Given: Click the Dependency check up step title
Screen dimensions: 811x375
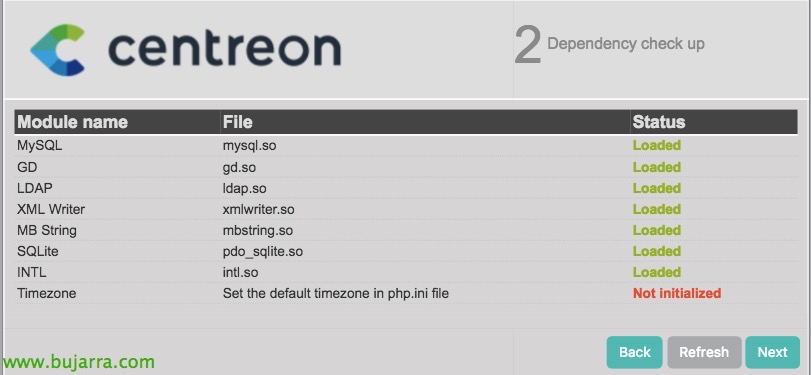Looking at the screenshot, I should (x=626, y=44).
